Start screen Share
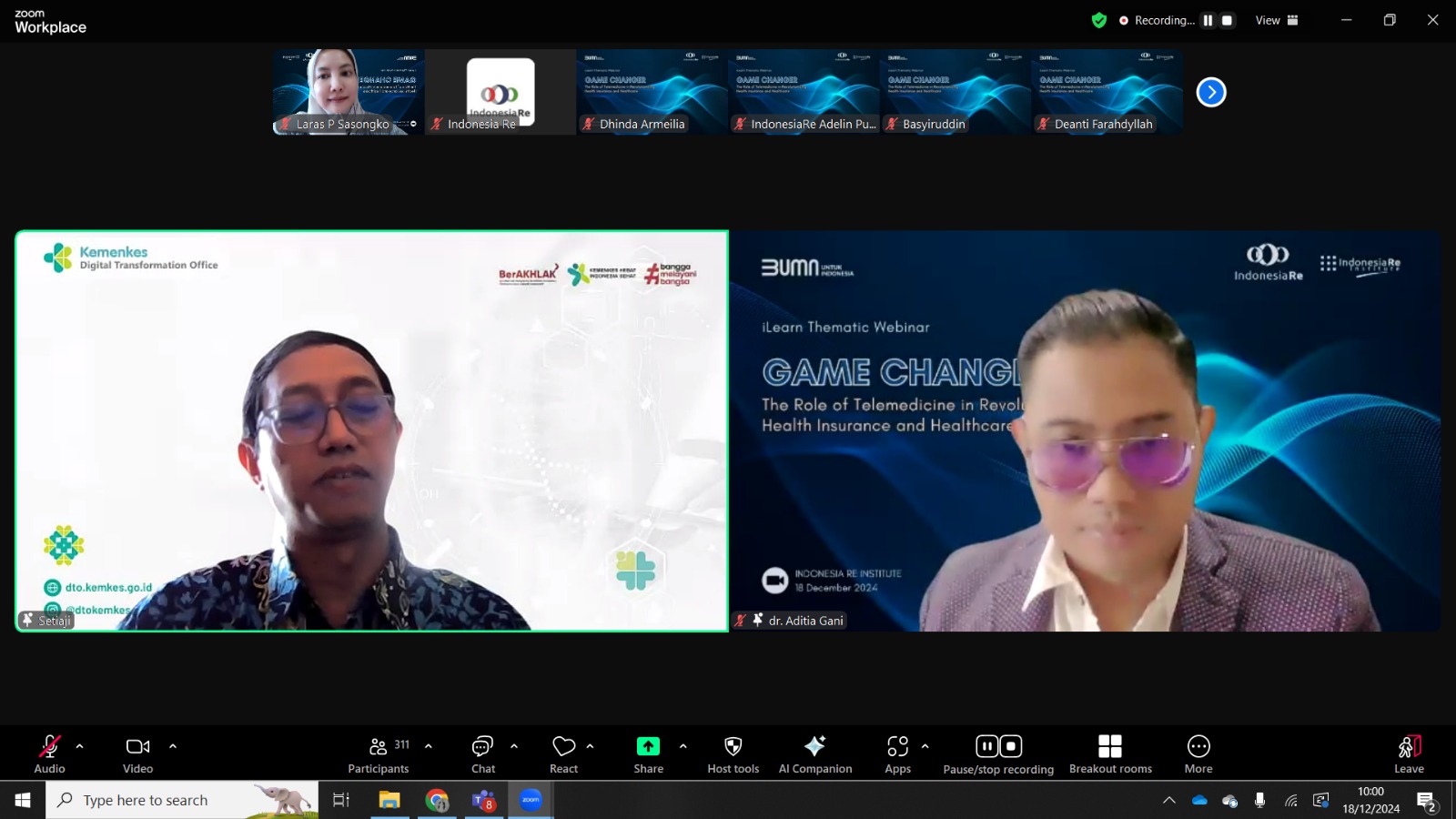Screen dimensions: 1456x819 coord(648,754)
